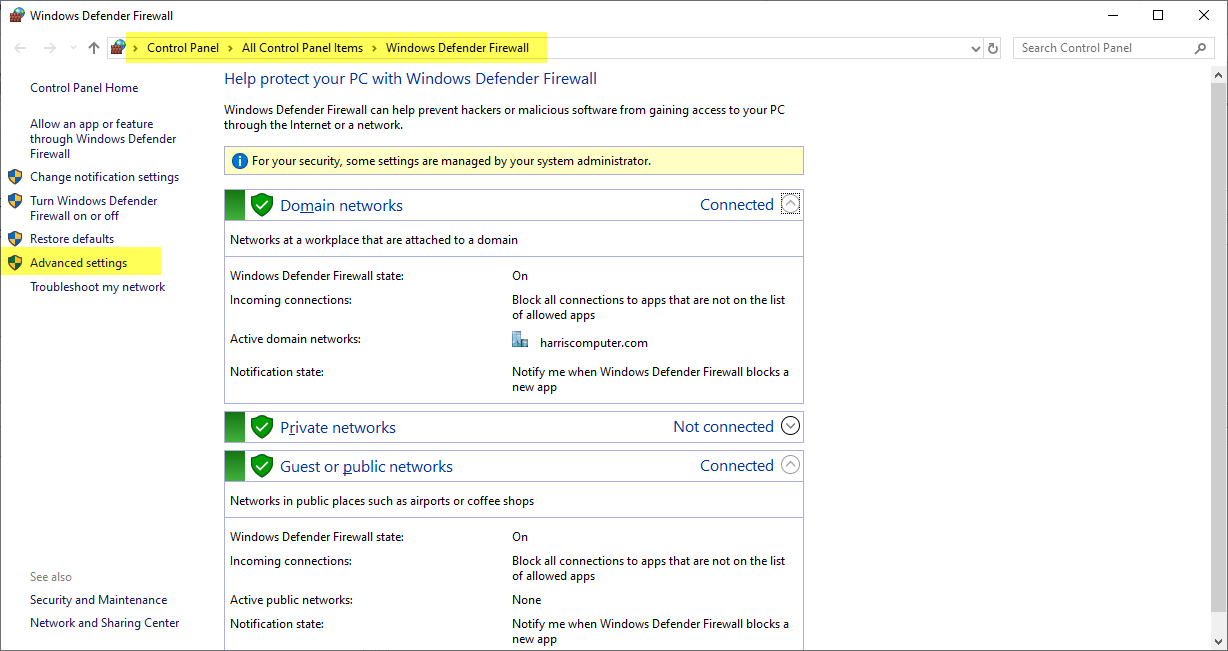Click the green shield beside Private networks
The image size is (1228, 651).
coord(262,427)
